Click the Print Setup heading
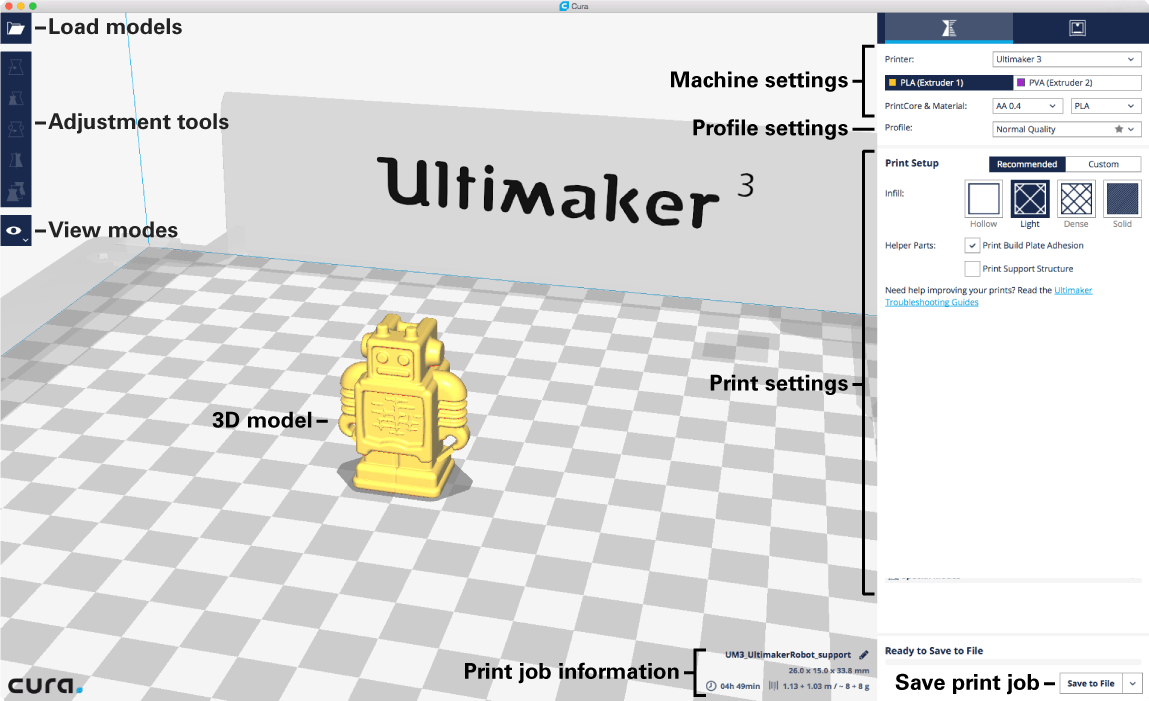 pos(912,163)
